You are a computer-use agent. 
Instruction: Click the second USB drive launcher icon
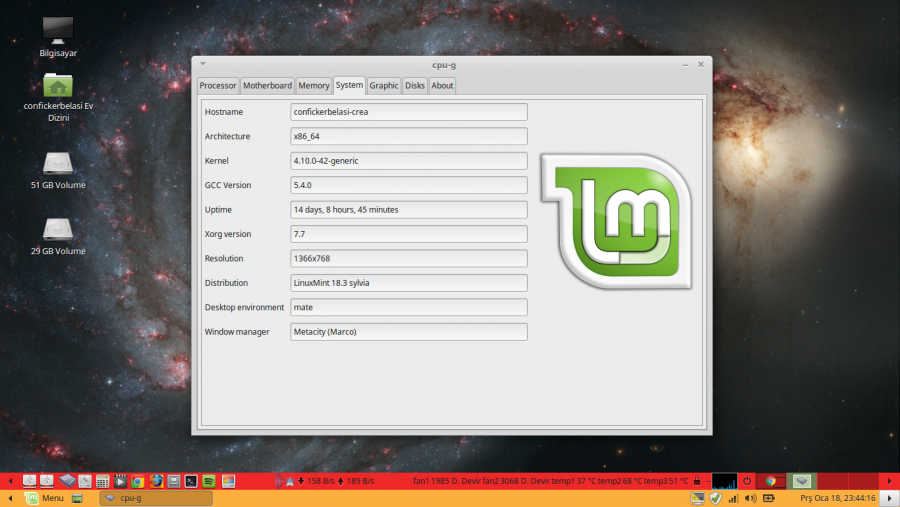[46, 481]
